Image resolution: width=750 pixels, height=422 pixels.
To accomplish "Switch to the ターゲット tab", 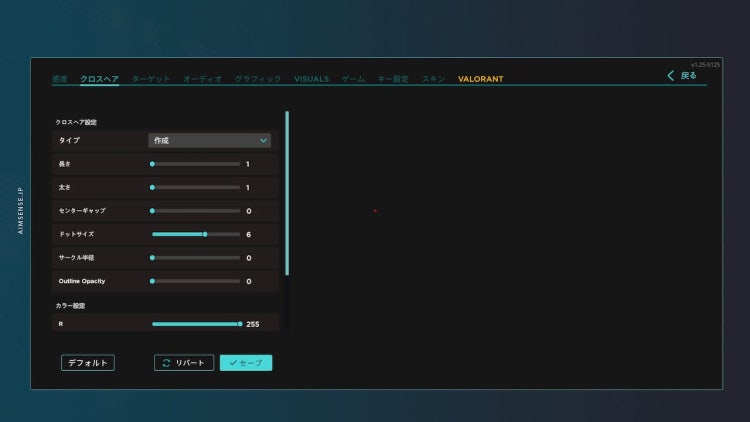I will pos(151,79).
